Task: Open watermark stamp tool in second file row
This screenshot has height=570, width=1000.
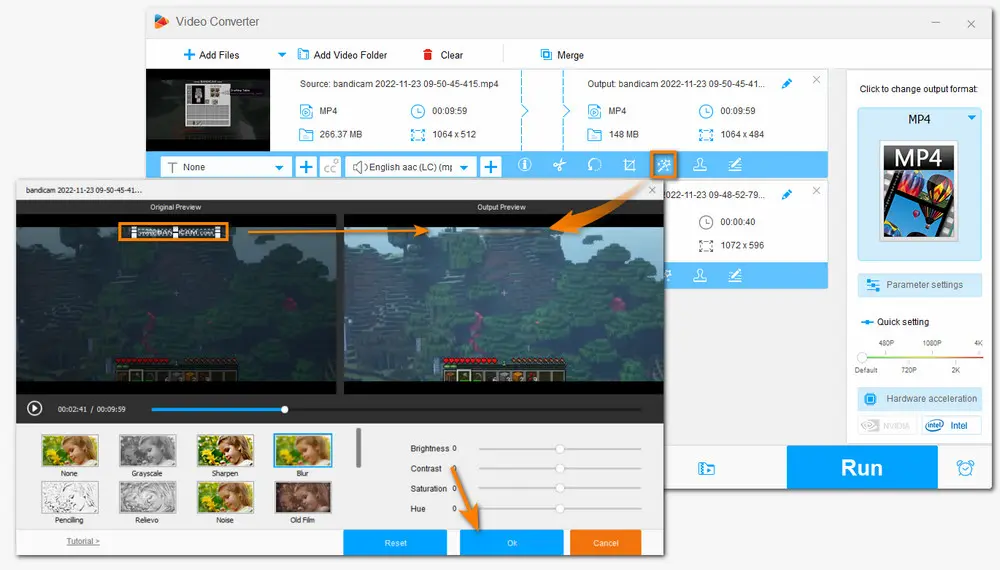Action: [x=700, y=275]
